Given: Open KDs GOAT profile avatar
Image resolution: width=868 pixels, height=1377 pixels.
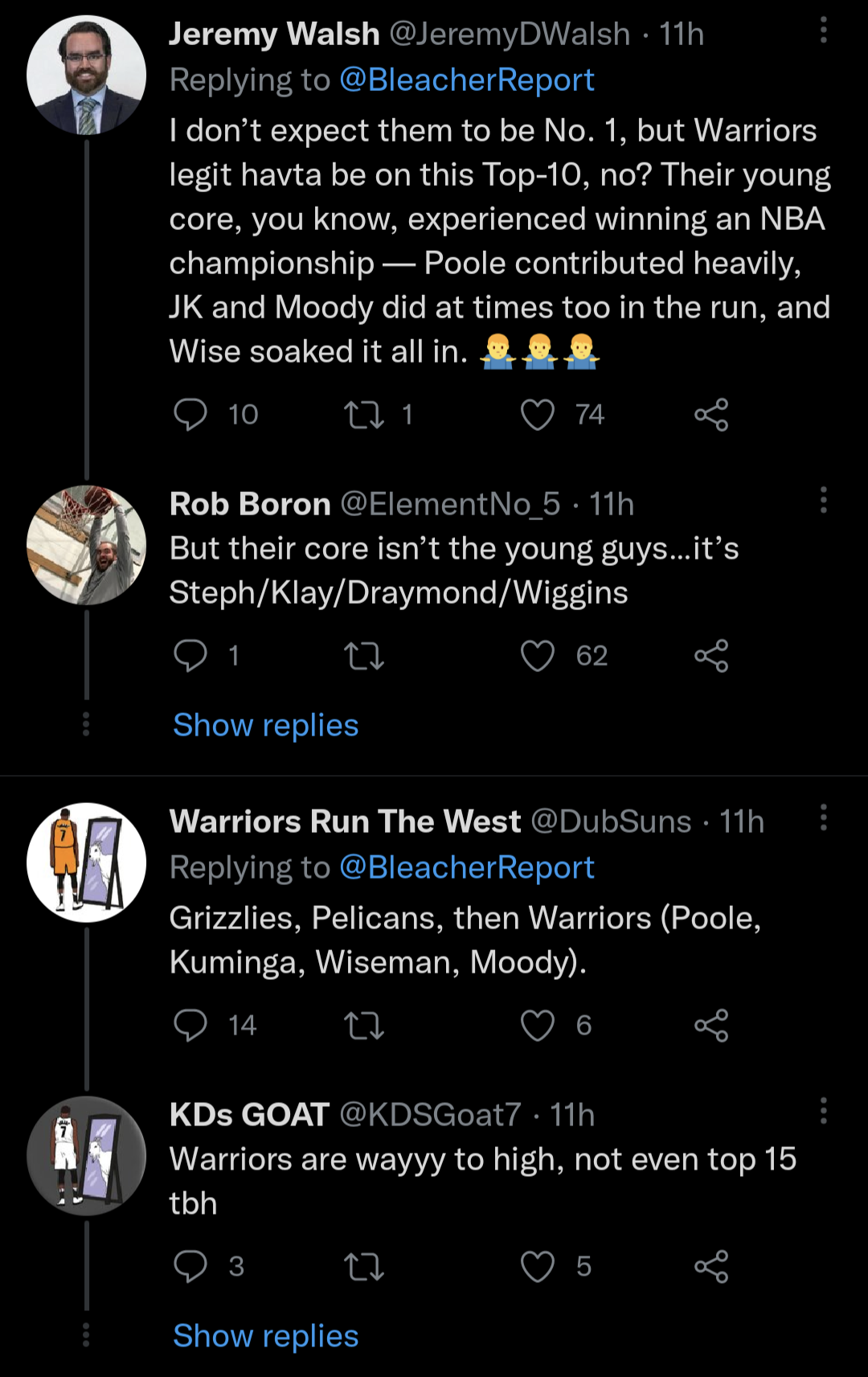Looking at the screenshot, I should click(x=87, y=1155).
